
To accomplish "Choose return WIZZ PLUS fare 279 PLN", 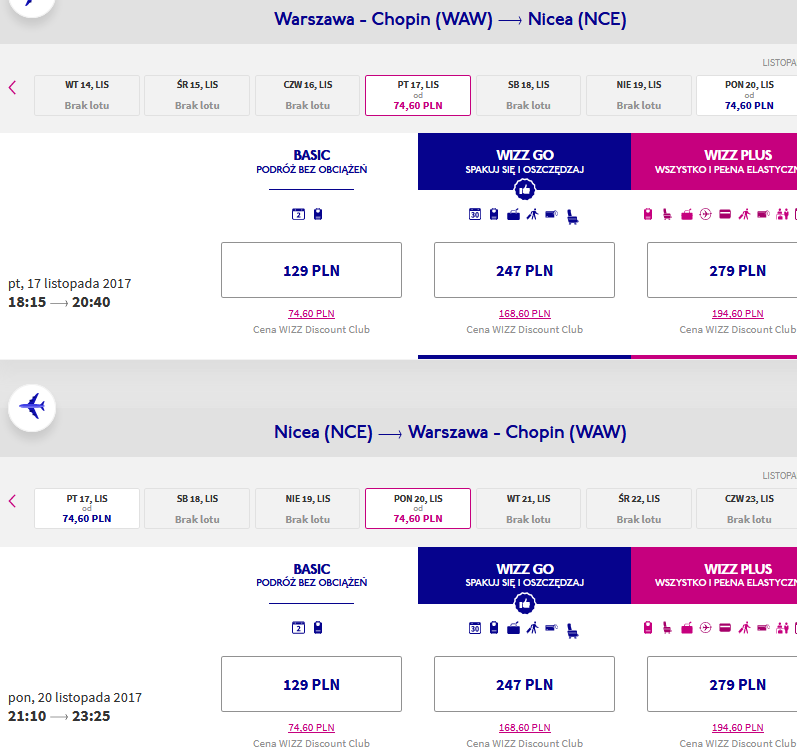I will (722, 684).
